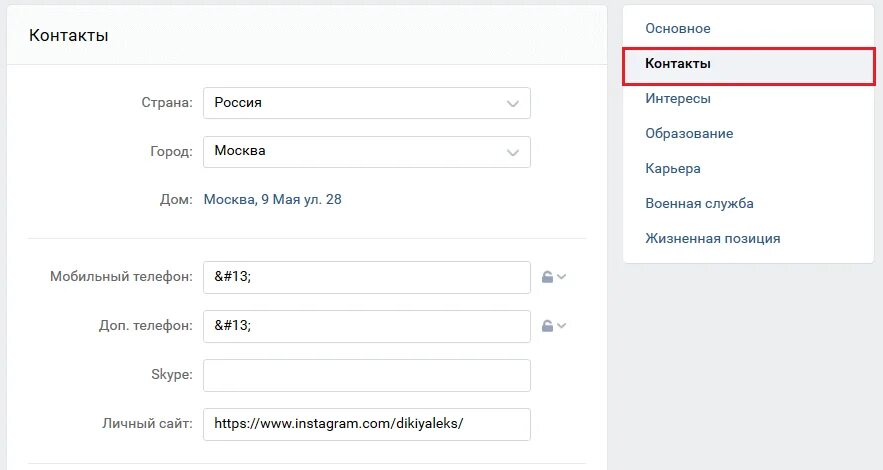Expand privacy chevron next to Доп. телефон lock
This screenshot has width=883, height=470.
[561, 325]
